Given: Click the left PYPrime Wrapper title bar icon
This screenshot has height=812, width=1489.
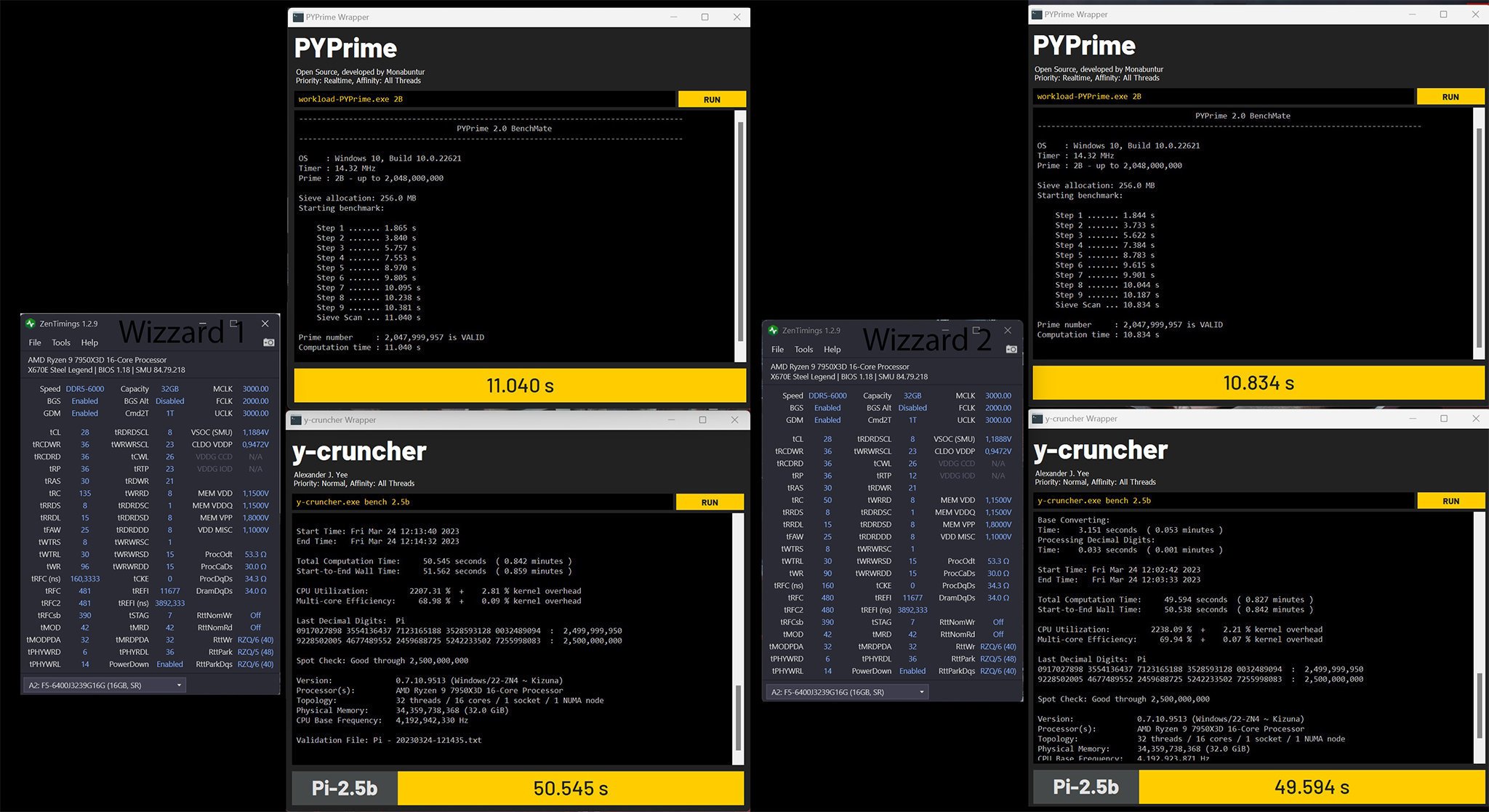Looking at the screenshot, I should pyautogui.click(x=297, y=17).
